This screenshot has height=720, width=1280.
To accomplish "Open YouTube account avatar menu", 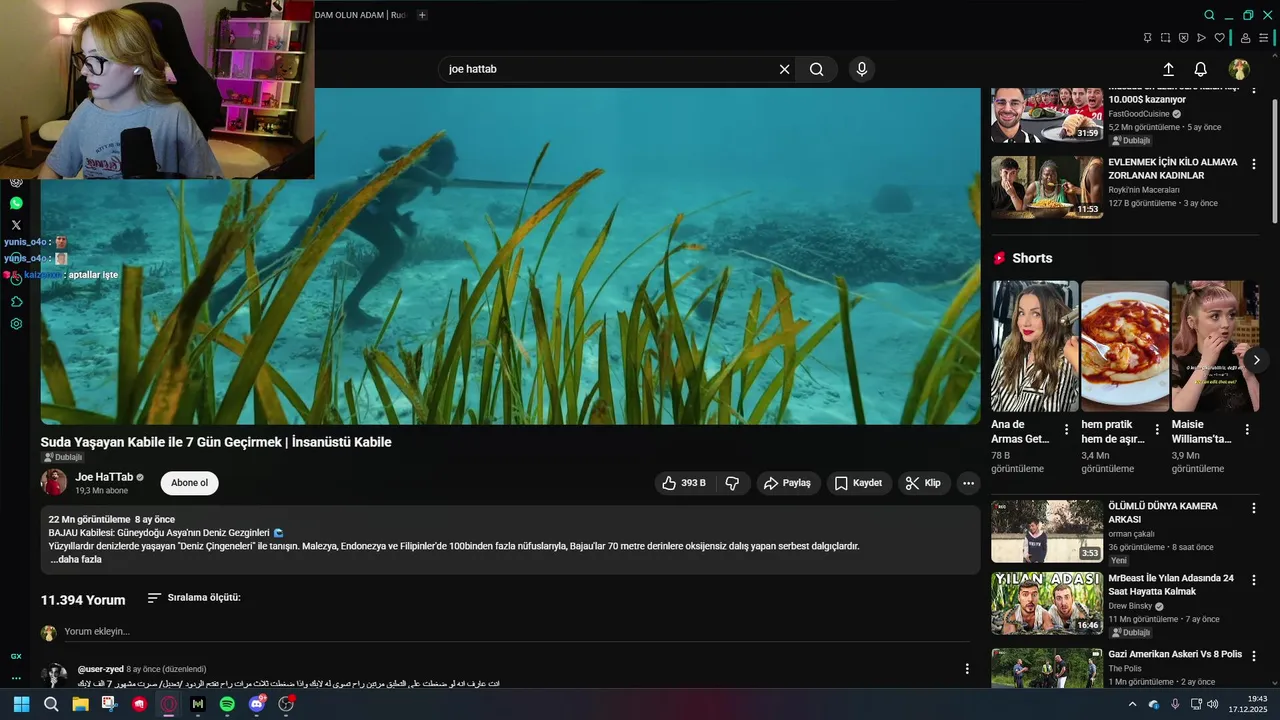I will pyautogui.click(x=1239, y=69).
